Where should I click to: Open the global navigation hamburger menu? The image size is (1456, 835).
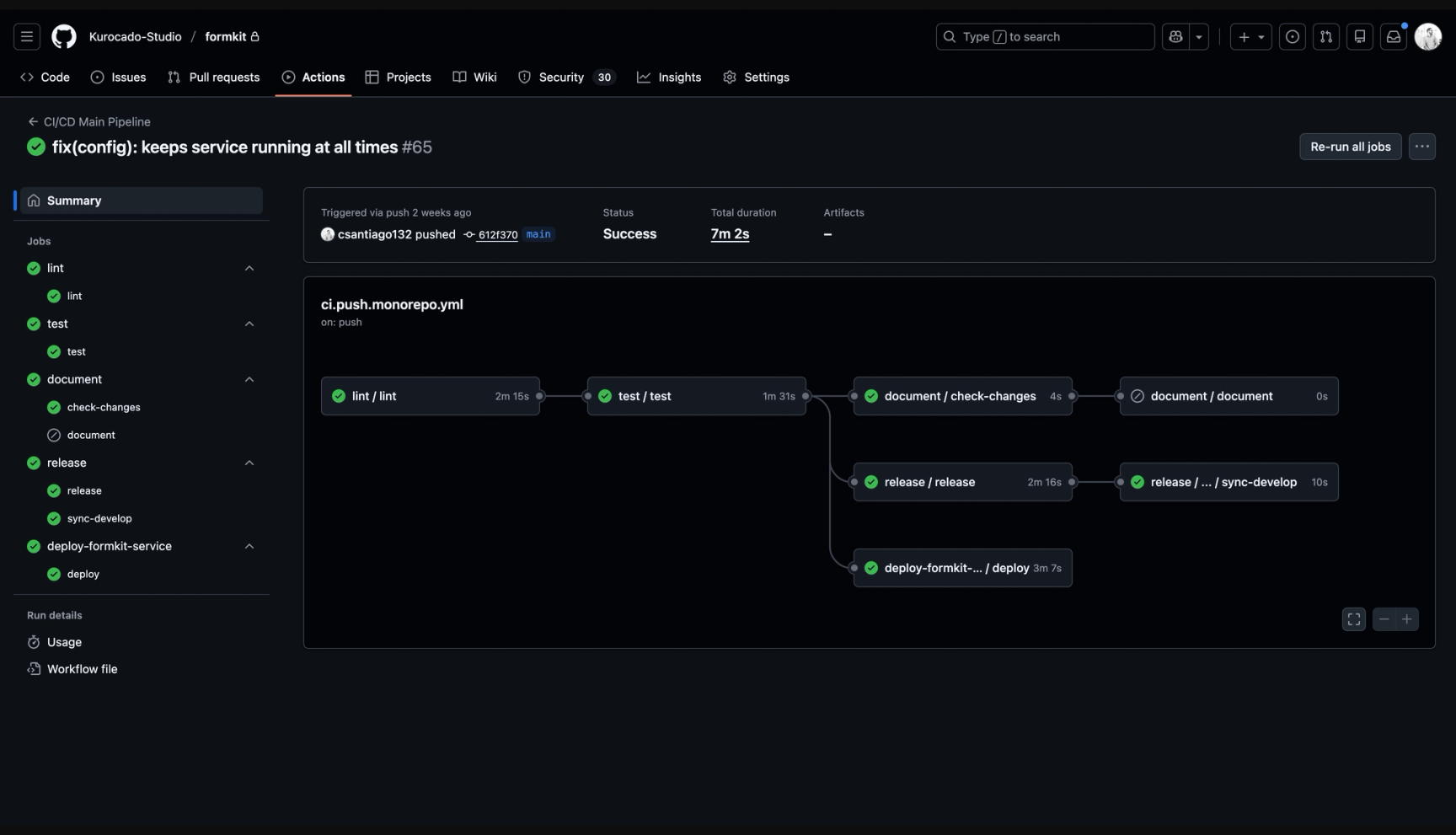(x=27, y=37)
